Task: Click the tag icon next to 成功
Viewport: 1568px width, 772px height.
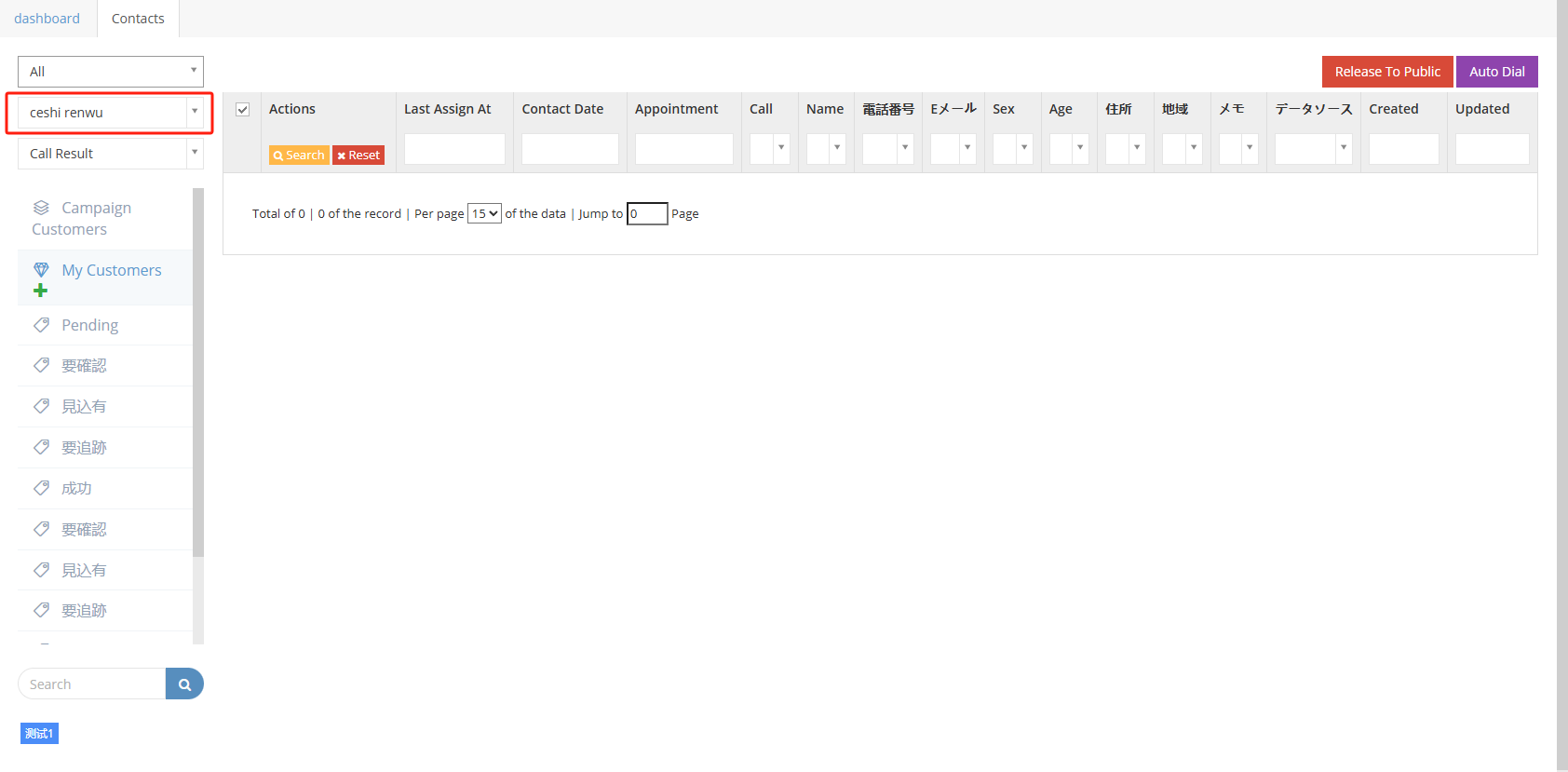Action: tap(41, 488)
